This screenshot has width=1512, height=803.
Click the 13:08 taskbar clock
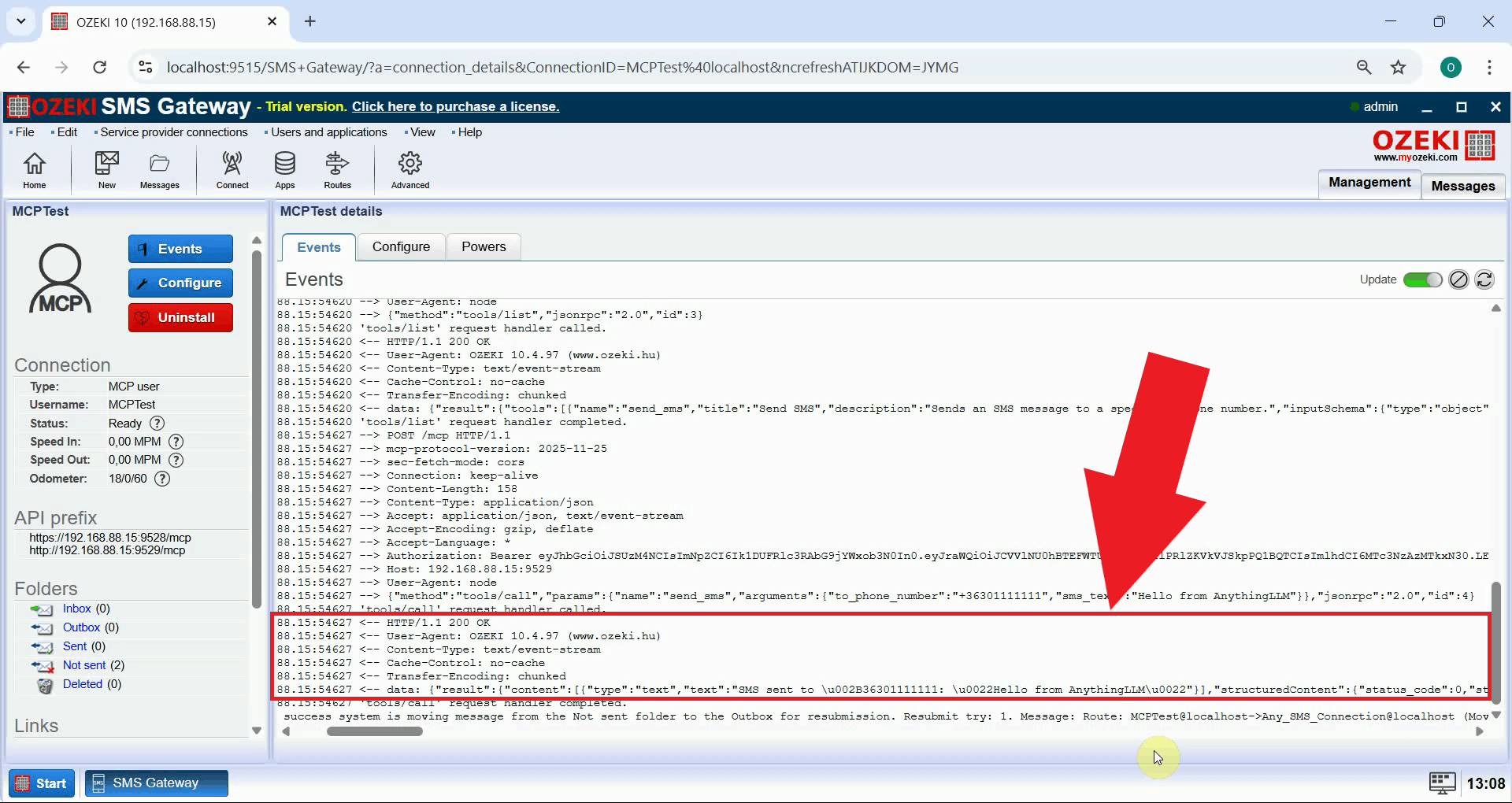[x=1485, y=783]
